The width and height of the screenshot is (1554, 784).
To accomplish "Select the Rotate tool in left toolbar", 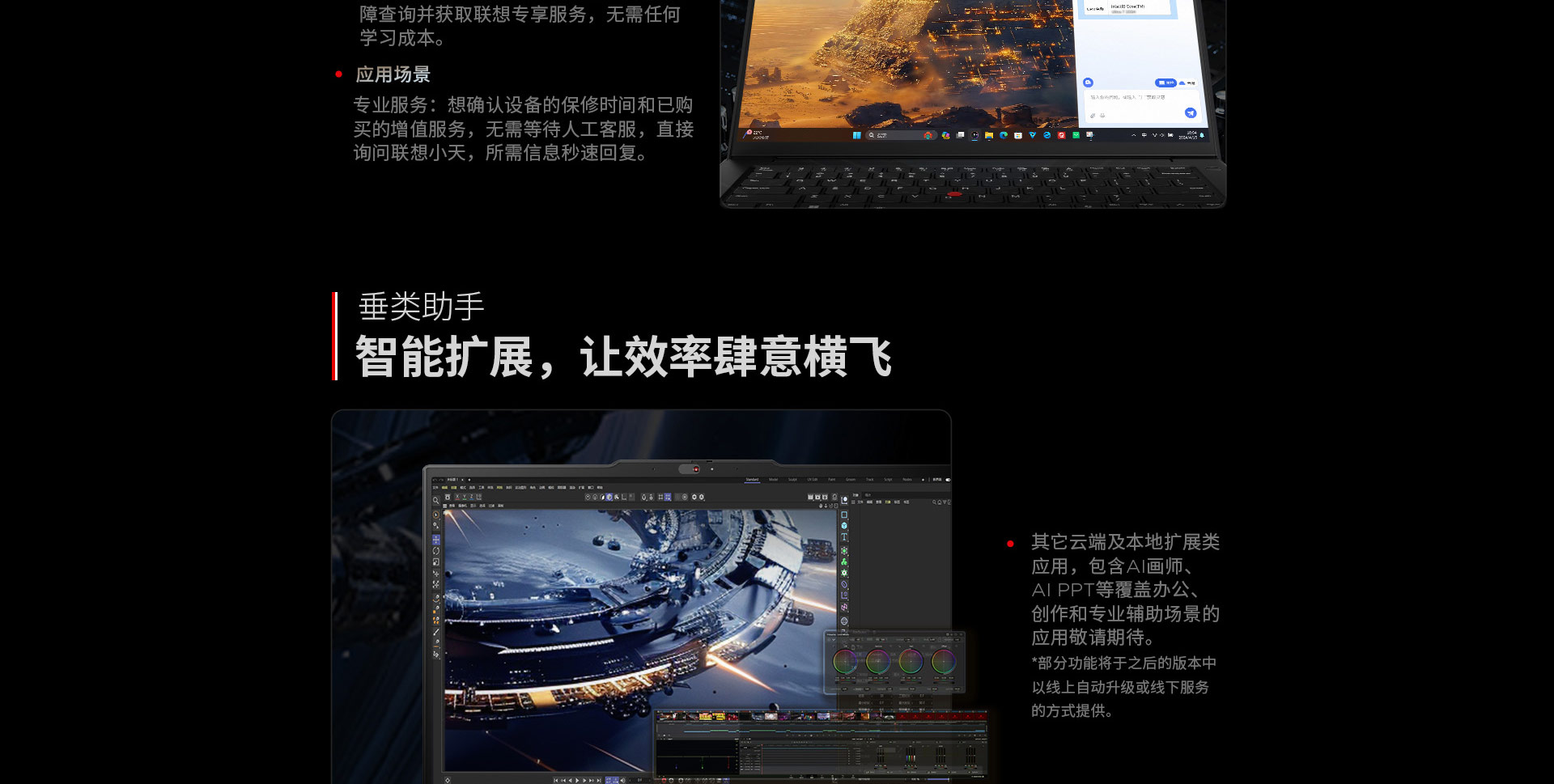I will click(436, 551).
